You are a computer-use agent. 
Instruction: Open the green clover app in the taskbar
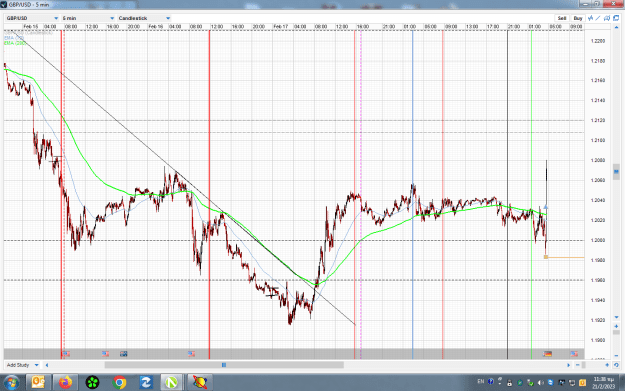[92, 383]
